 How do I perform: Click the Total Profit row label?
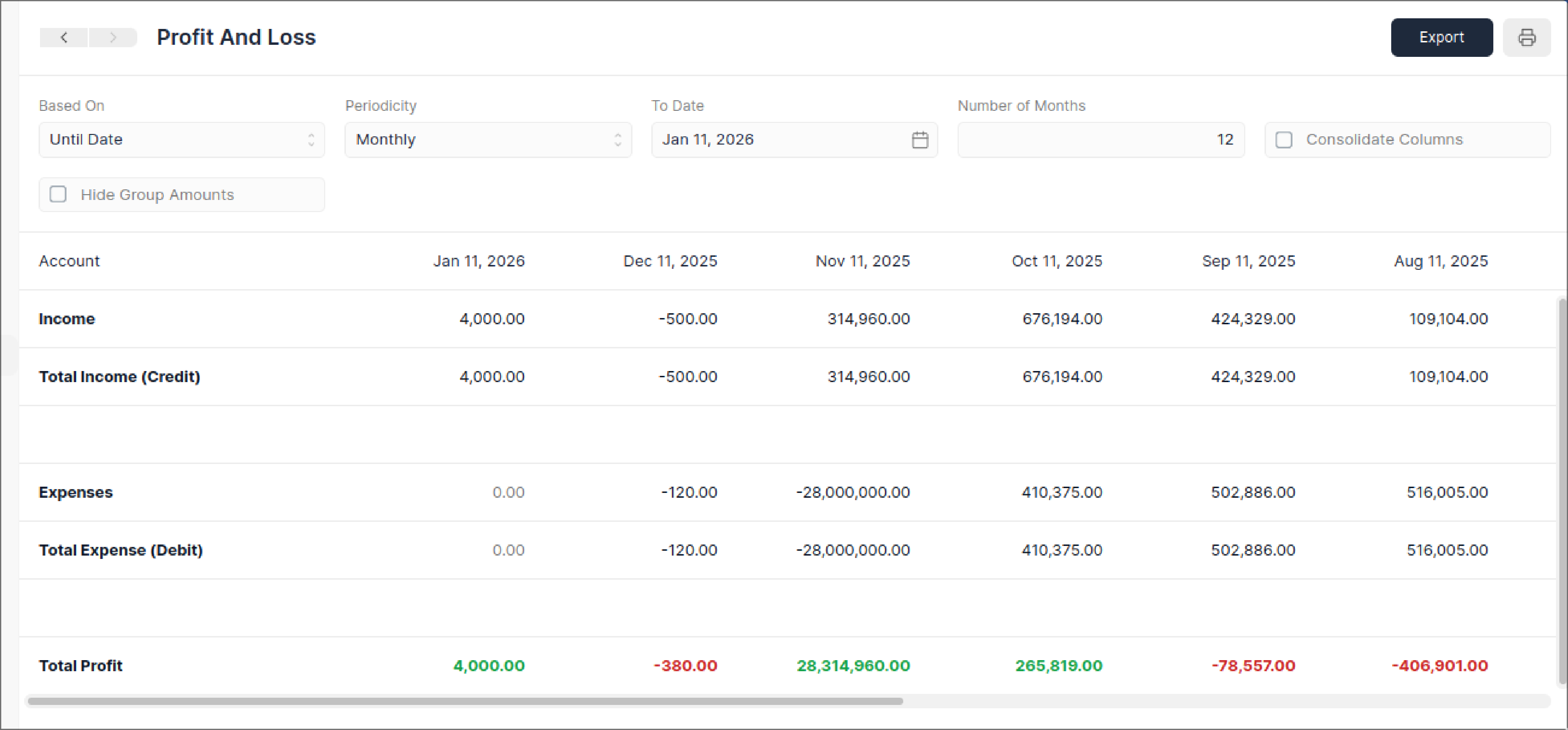(x=80, y=665)
